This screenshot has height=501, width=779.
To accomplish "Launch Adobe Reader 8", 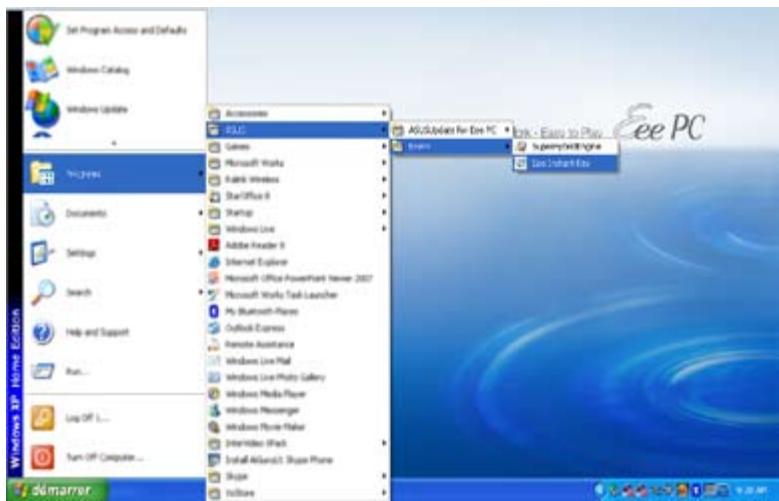I will [x=298, y=246].
